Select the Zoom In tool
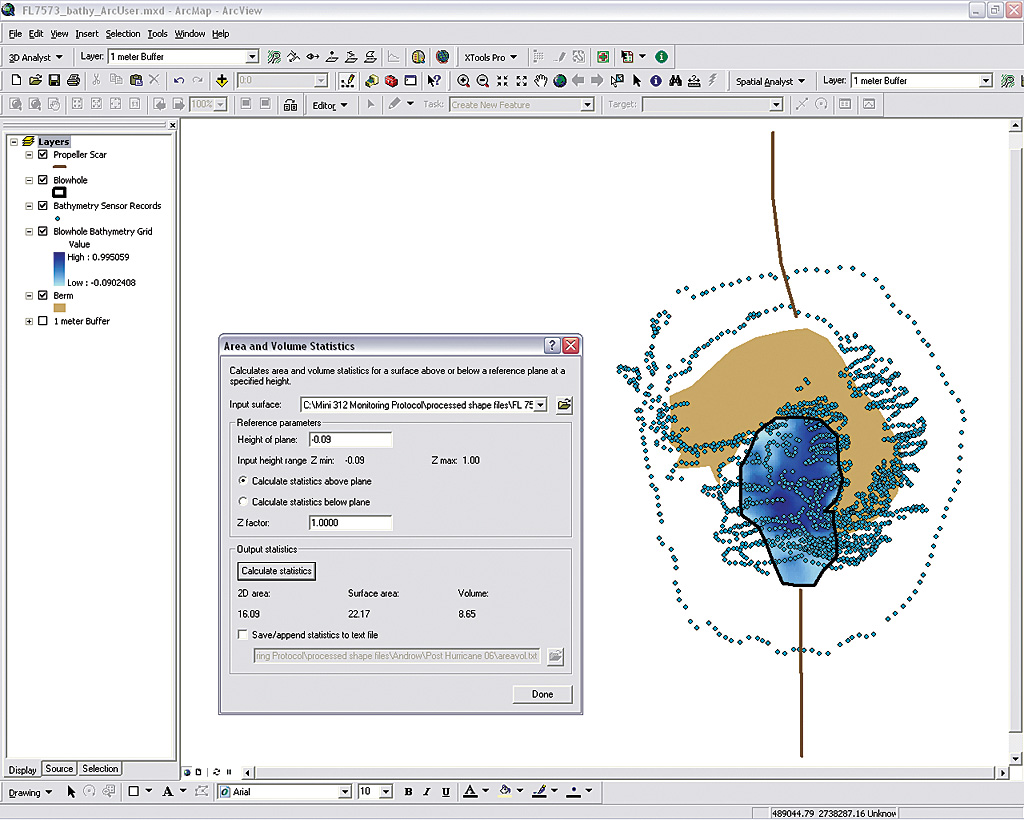This screenshot has height=820, width=1024. tap(464, 81)
